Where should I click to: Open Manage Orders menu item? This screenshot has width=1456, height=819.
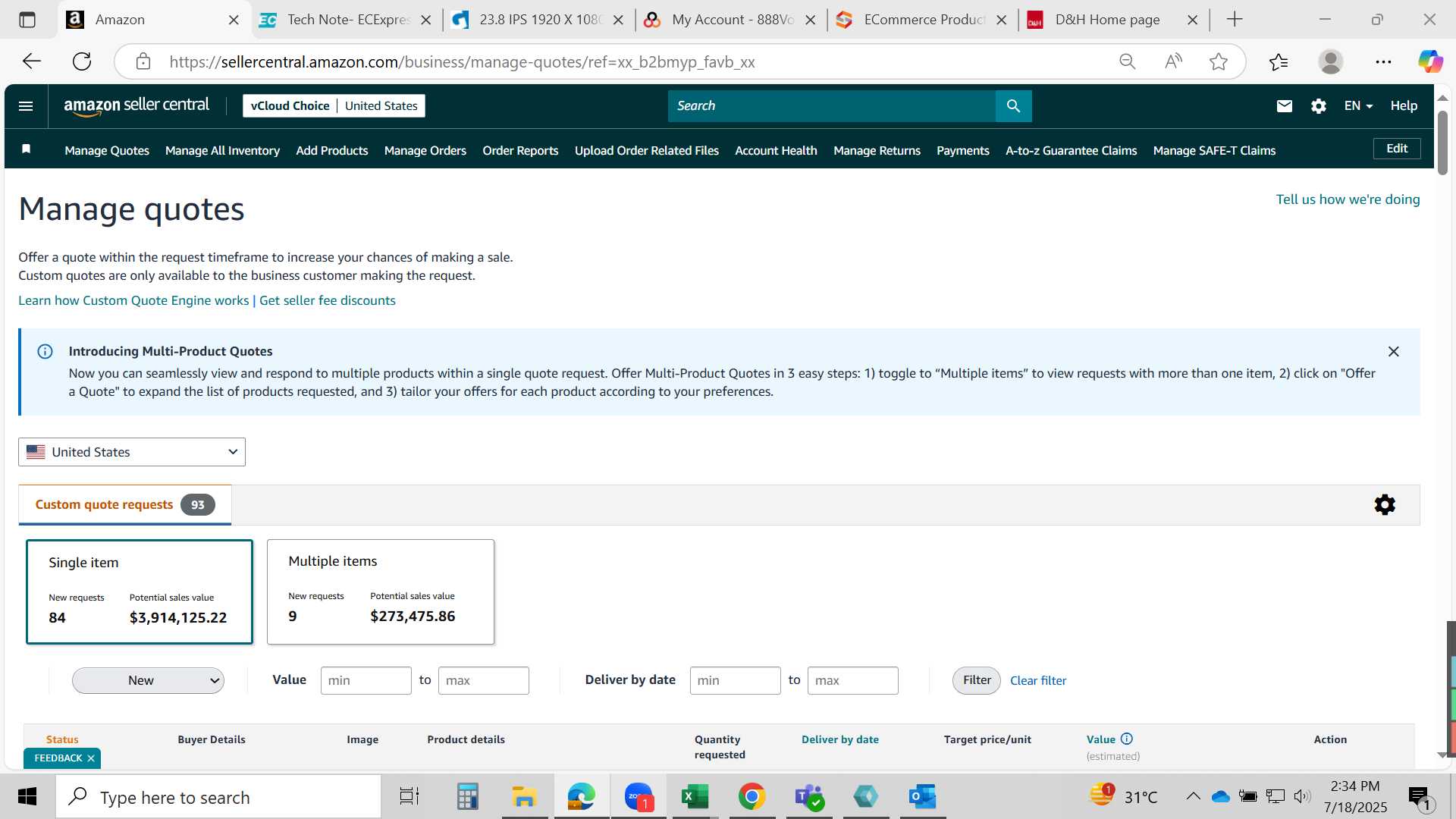click(x=425, y=151)
